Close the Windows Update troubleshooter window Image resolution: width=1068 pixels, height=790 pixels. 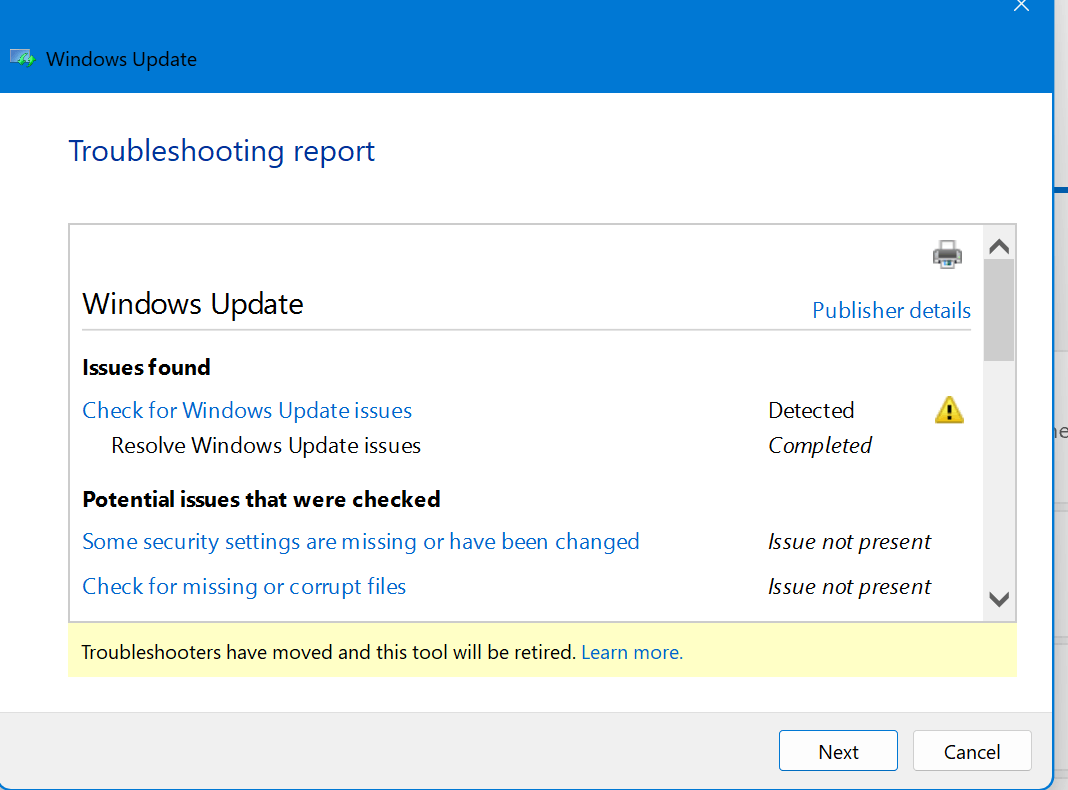click(x=1021, y=6)
